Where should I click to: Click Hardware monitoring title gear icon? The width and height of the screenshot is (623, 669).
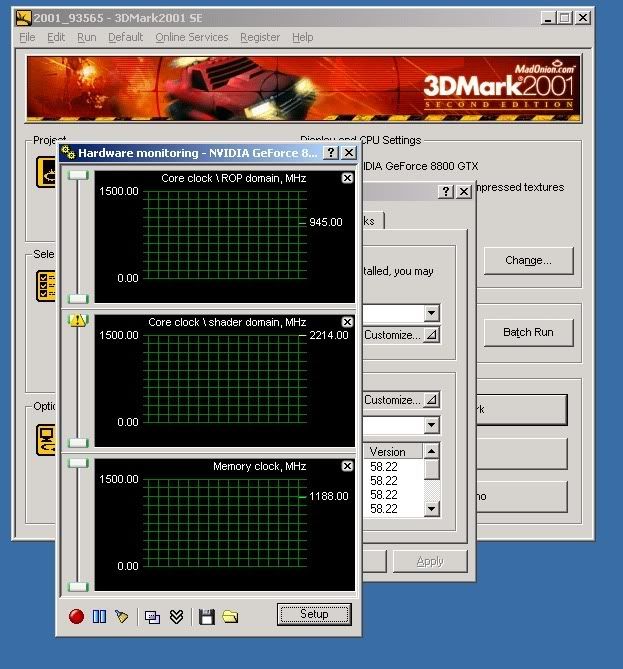coord(68,152)
